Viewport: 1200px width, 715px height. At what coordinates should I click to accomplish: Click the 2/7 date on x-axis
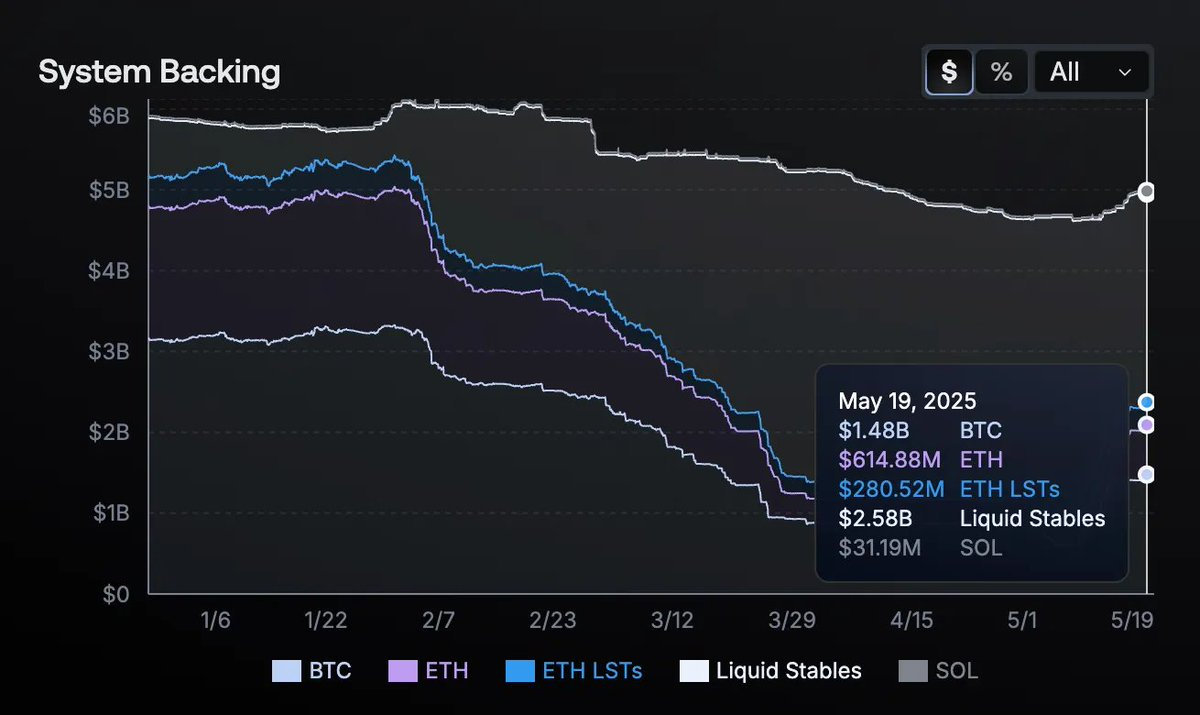pos(438,620)
